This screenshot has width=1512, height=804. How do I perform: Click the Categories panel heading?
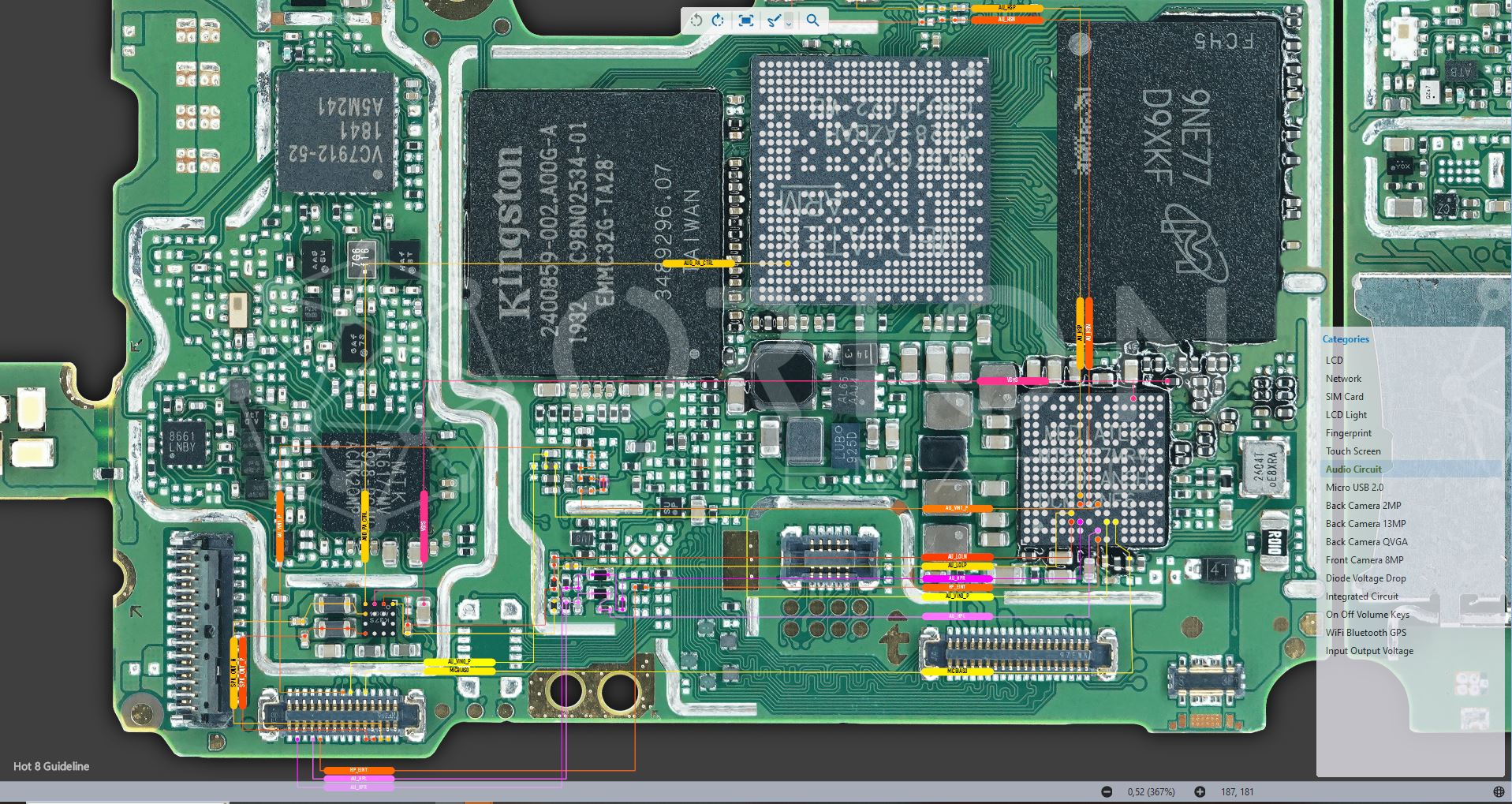coord(1346,339)
